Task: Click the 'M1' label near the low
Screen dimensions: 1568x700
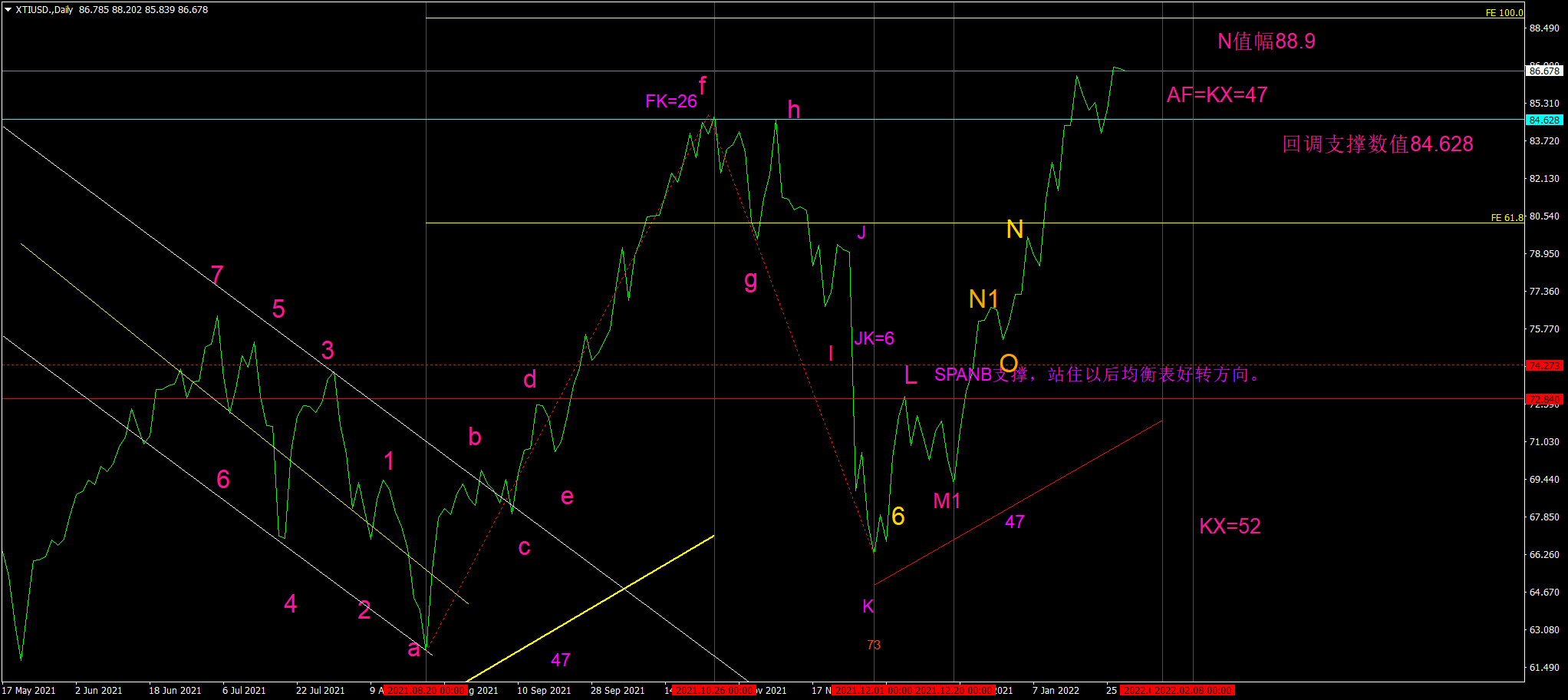Action: 947,501
